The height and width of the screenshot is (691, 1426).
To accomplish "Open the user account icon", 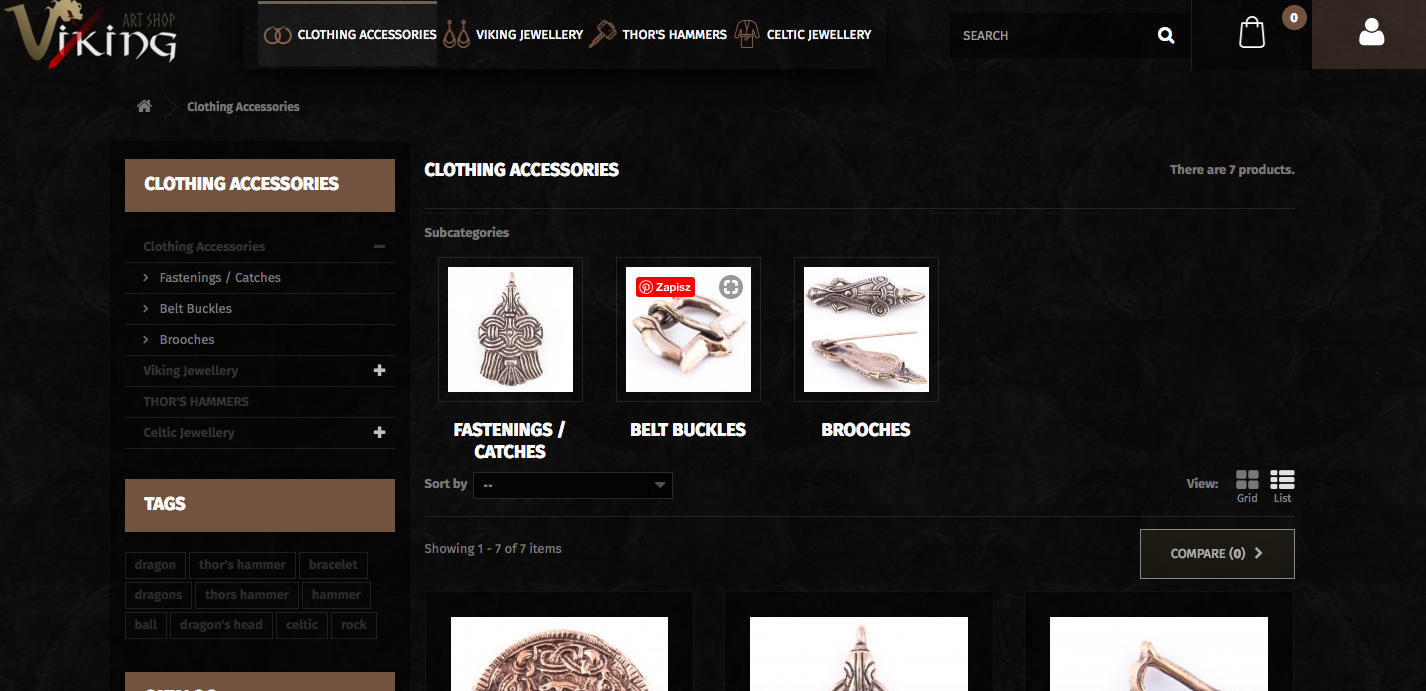I will click(1372, 33).
